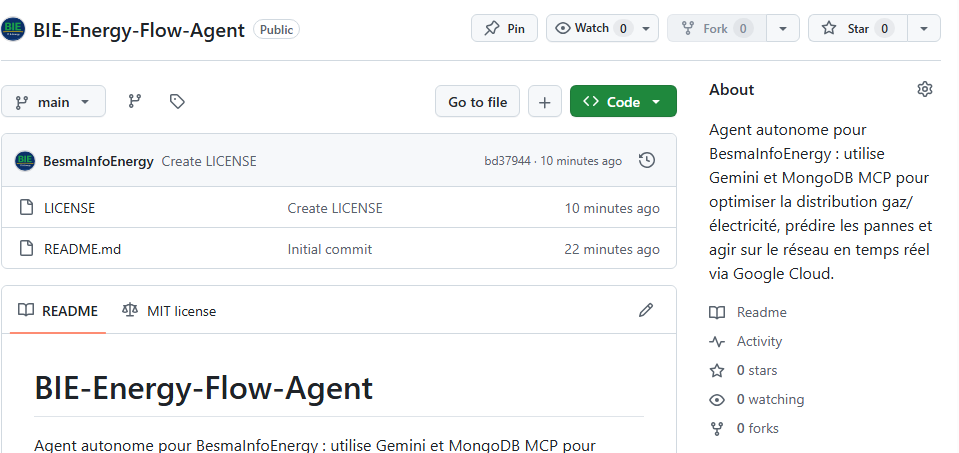View branches via the branch icon

[135, 101]
